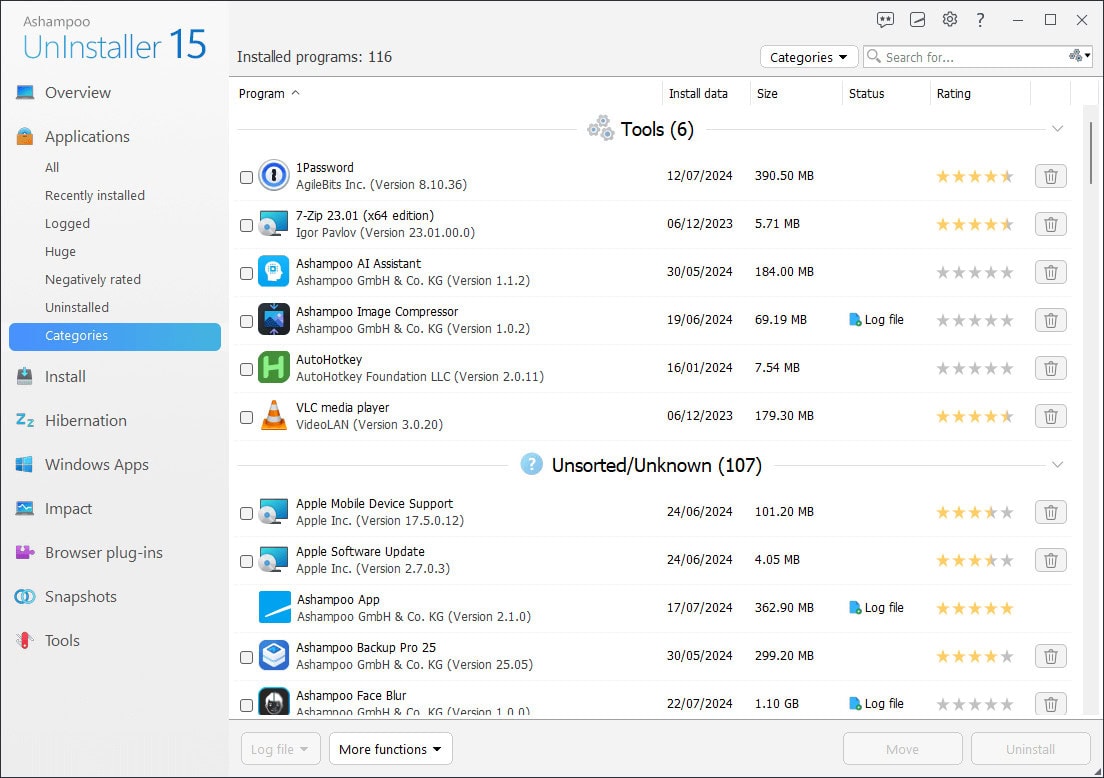Tick Ashampoo Image Compressor checkbox
The width and height of the screenshot is (1104, 778).
click(246, 321)
